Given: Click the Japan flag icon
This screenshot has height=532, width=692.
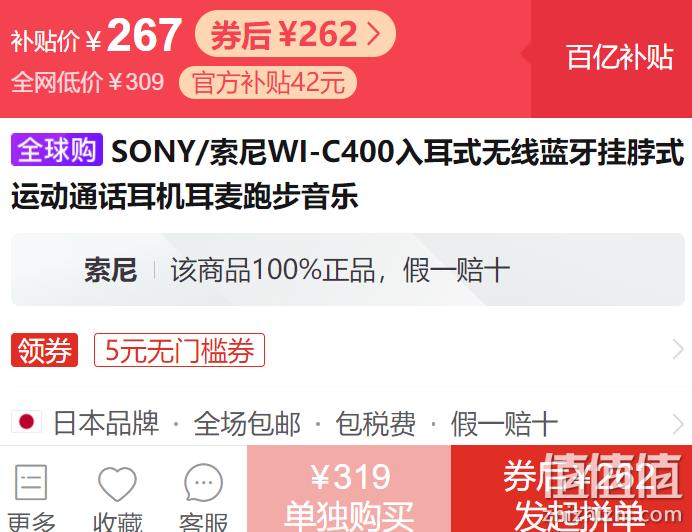Looking at the screenshot, I should click(26, 422).
